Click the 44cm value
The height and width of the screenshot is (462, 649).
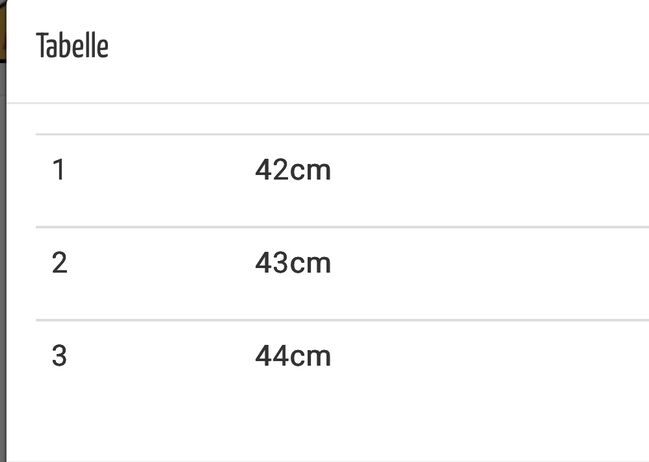point(293,355)
